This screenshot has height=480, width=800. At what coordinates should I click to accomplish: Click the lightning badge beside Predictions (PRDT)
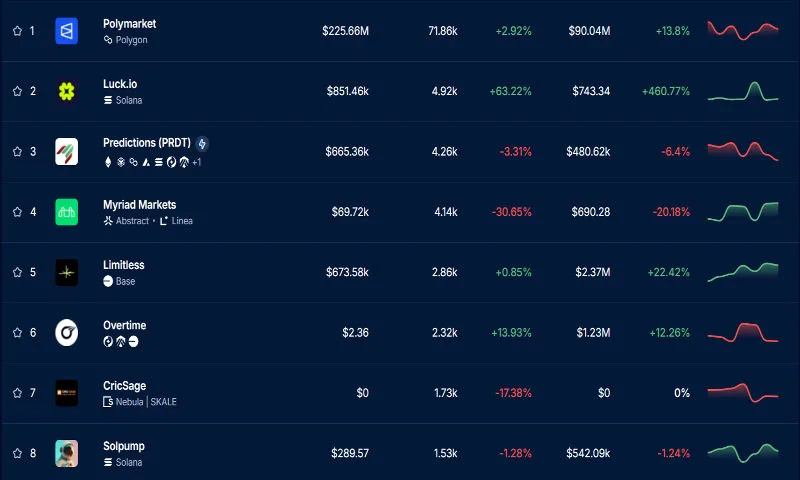202,144
